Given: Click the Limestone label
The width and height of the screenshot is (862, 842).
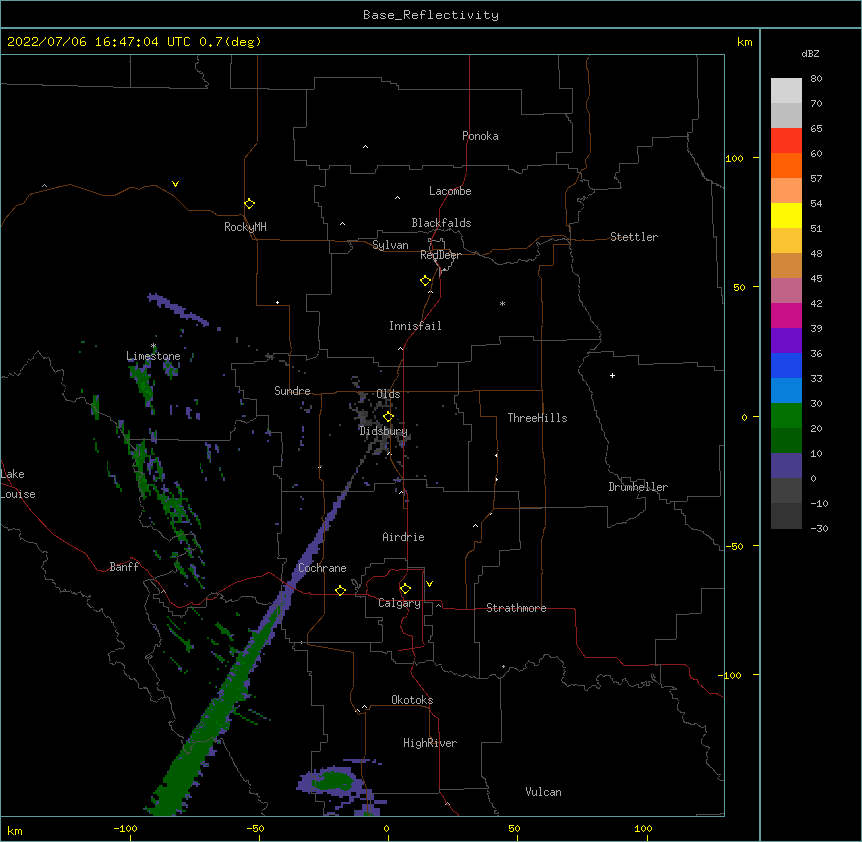Looking at the screenshot, I should coord(153,356).
